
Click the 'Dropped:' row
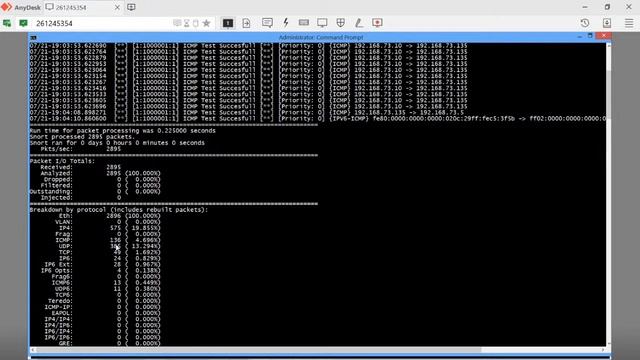coord(102,179)
